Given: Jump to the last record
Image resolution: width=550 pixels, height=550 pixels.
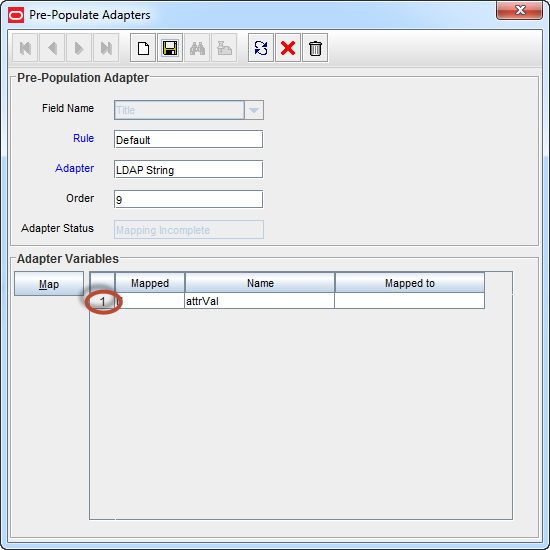Looking at the screenshot, I should point(106,48).
